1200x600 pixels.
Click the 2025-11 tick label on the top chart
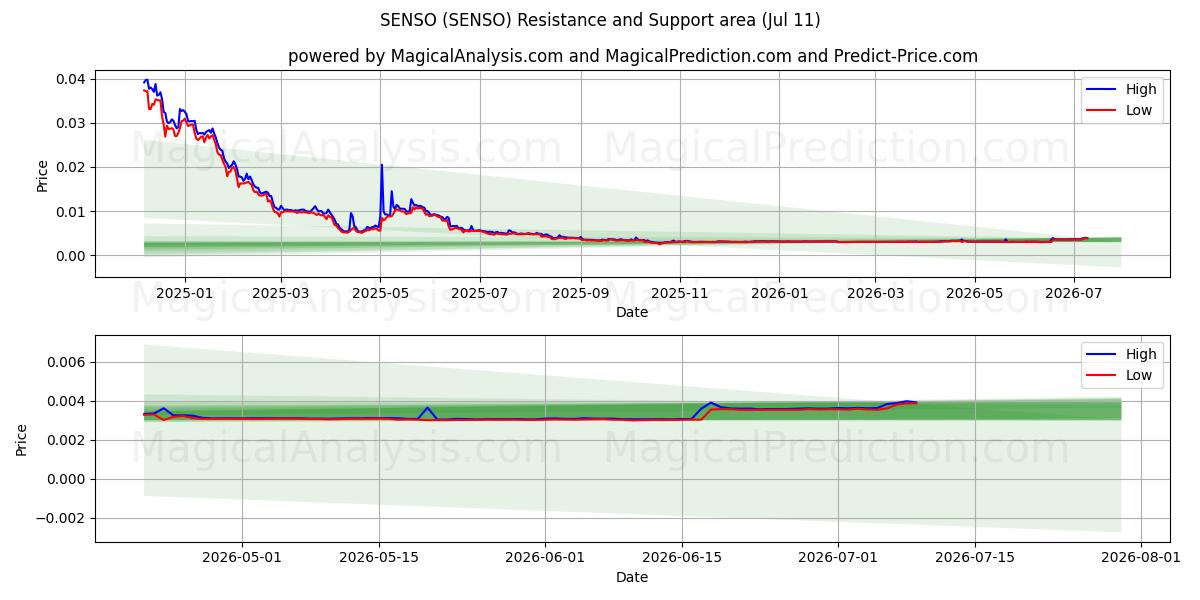pyautogui.click(x=680, y=293)
